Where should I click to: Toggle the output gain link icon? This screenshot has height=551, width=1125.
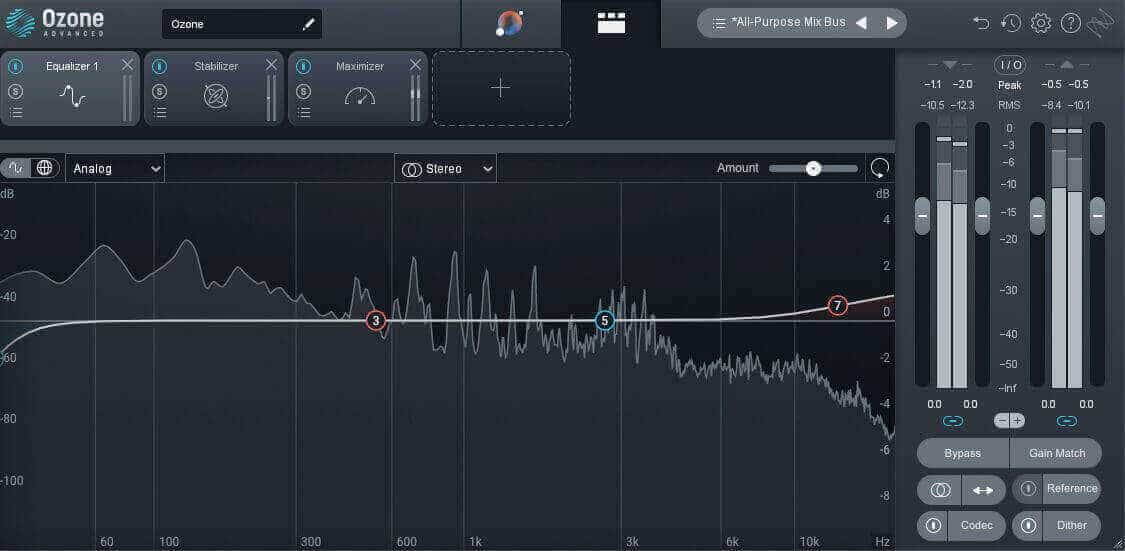click(x=1067, y=422)
